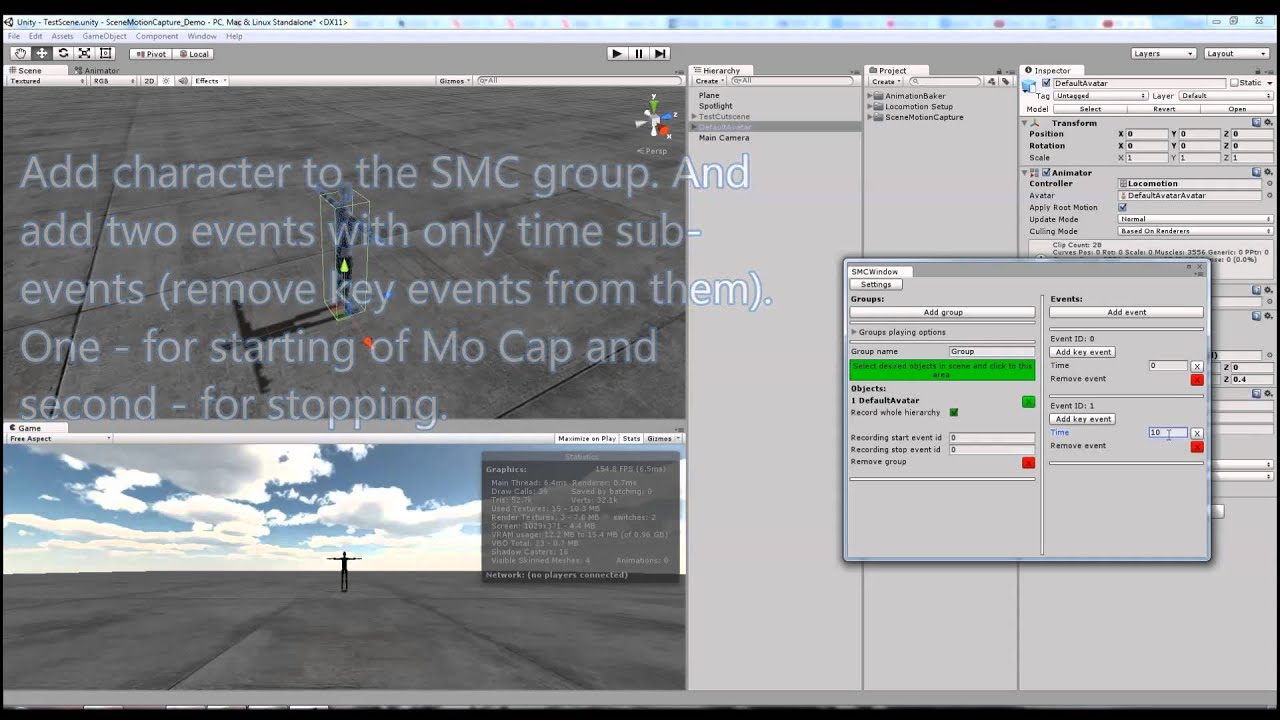The width and height of the screenshot is (1280, 720).
Task: Click Add group button
Action: pos(943,312)
